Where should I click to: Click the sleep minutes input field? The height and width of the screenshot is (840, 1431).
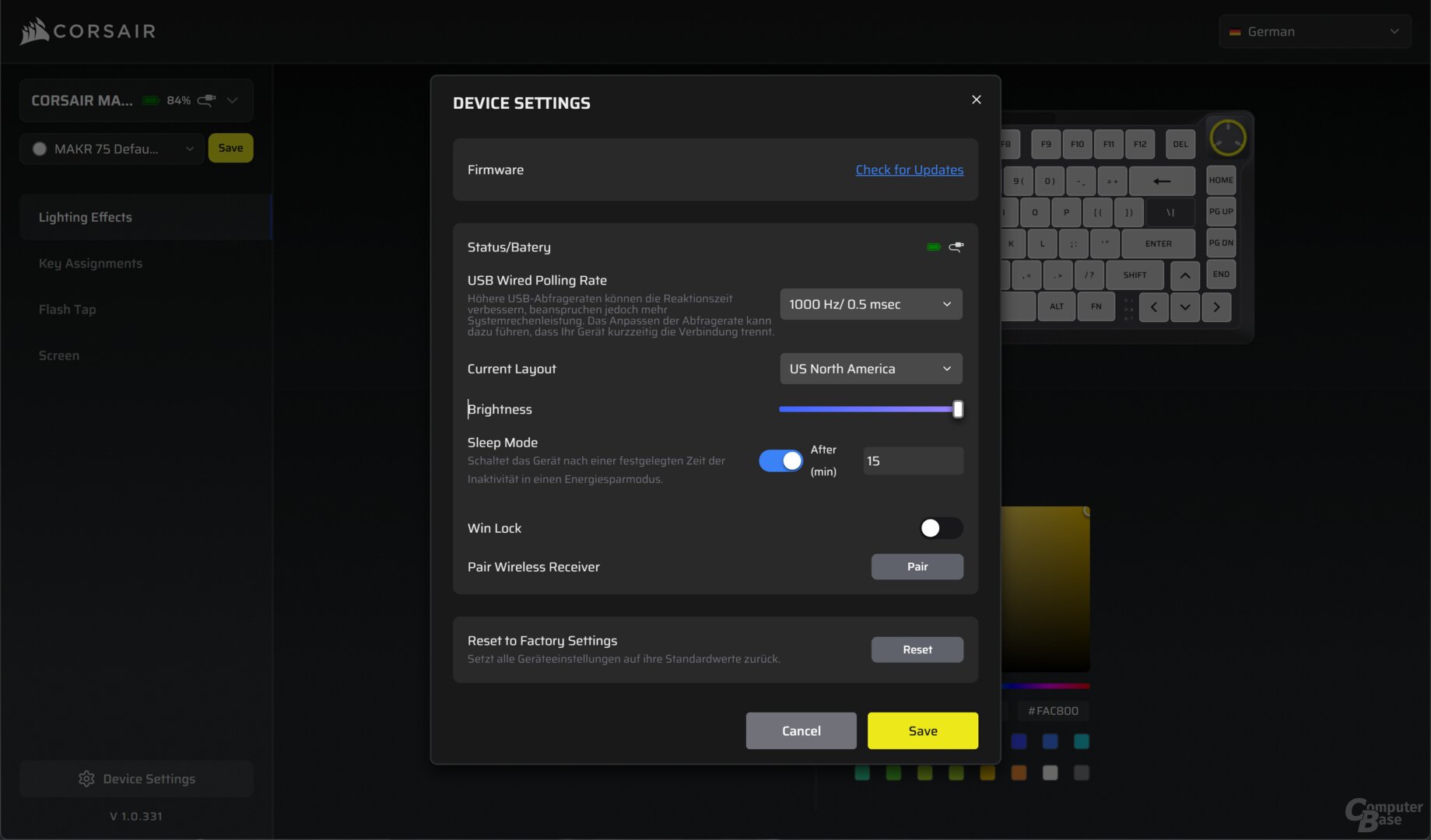pyautogui.click(x=914, y=461)
